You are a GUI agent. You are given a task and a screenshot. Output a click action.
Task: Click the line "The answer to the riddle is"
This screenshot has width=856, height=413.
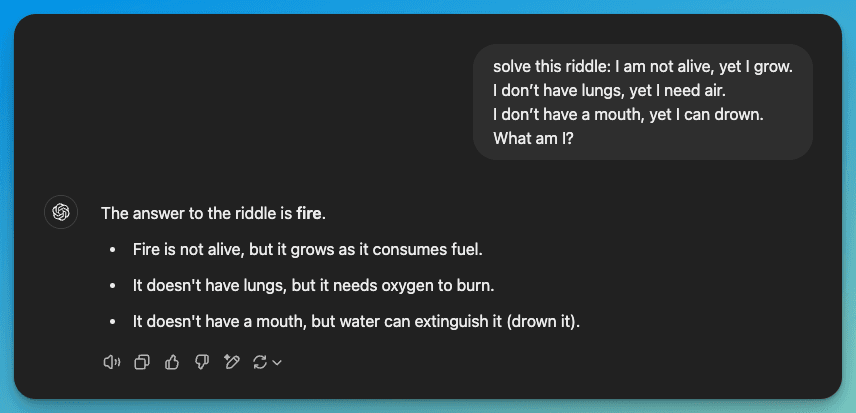(x=197, y=213)
